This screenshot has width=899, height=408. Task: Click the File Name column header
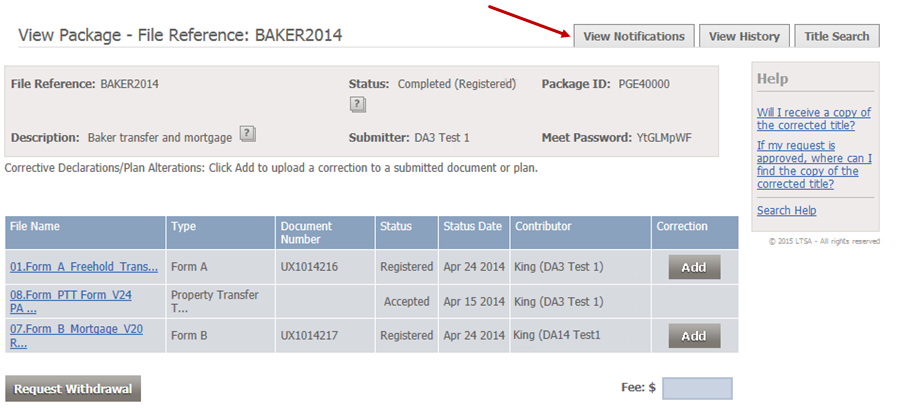coord(86,233)
